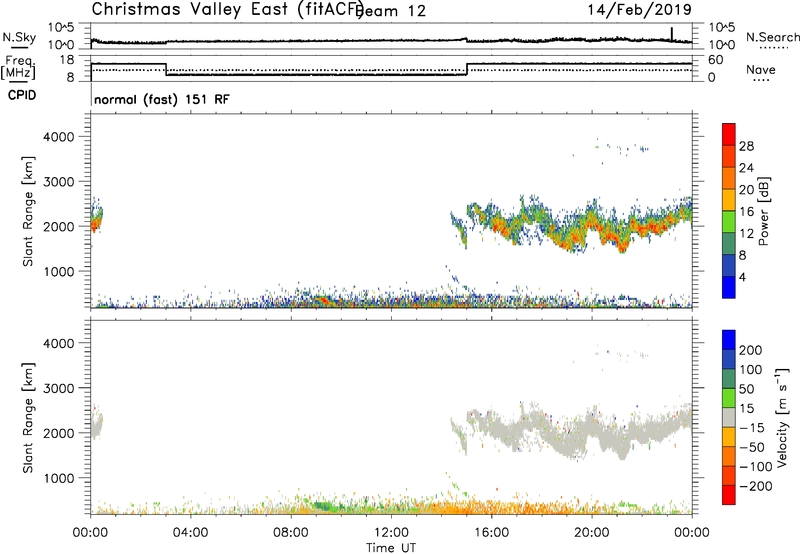The height and width of the screenshot is (554, 800).
Task: Click the "Velocity [m s-1]" colorbar title
Action: (x=782, y=417)
